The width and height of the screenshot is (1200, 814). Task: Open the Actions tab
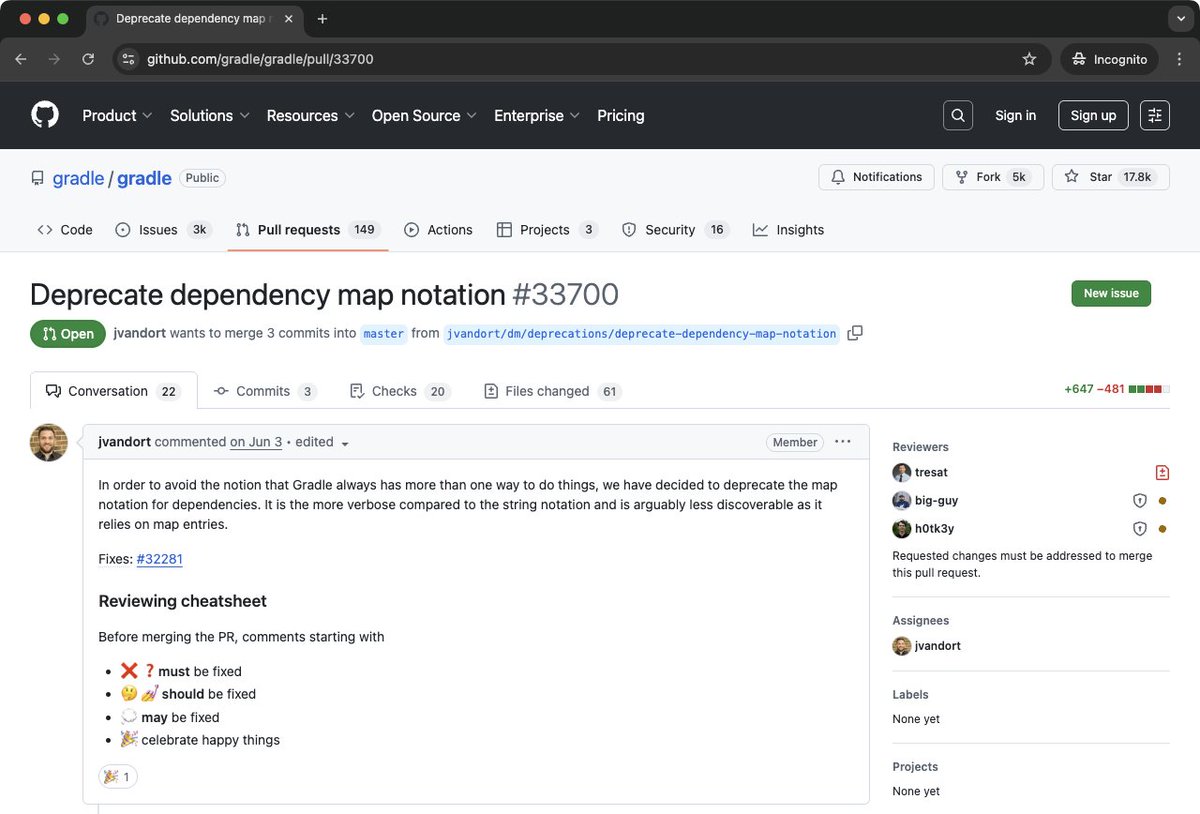point(438,229)
